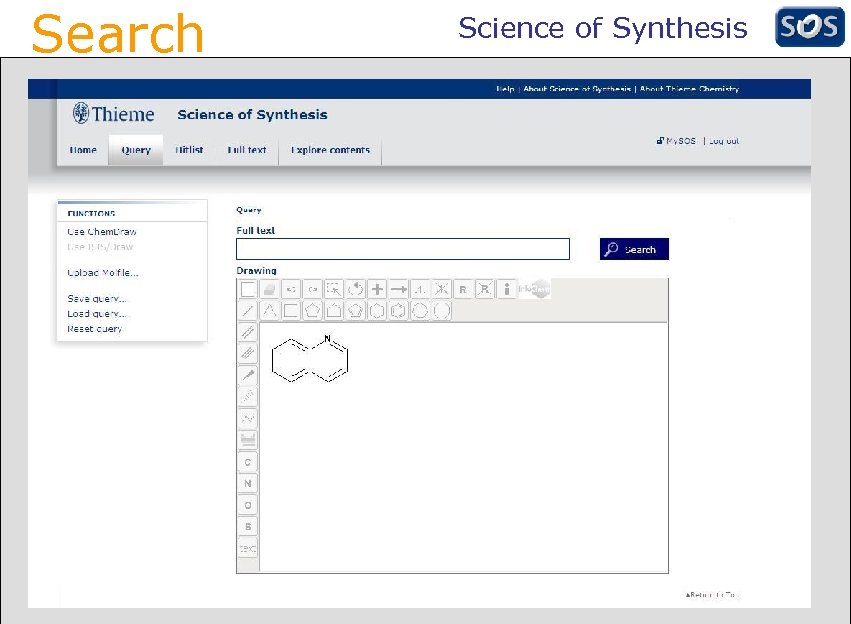Open the info icon in drawing toolbar

pyautogui.click(x=506, y=289)
